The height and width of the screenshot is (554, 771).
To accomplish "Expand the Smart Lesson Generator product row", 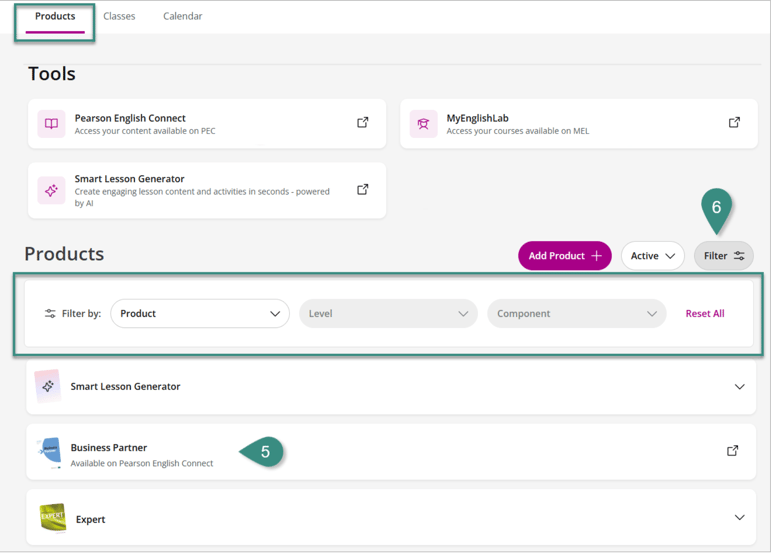I will pos(739,387).
